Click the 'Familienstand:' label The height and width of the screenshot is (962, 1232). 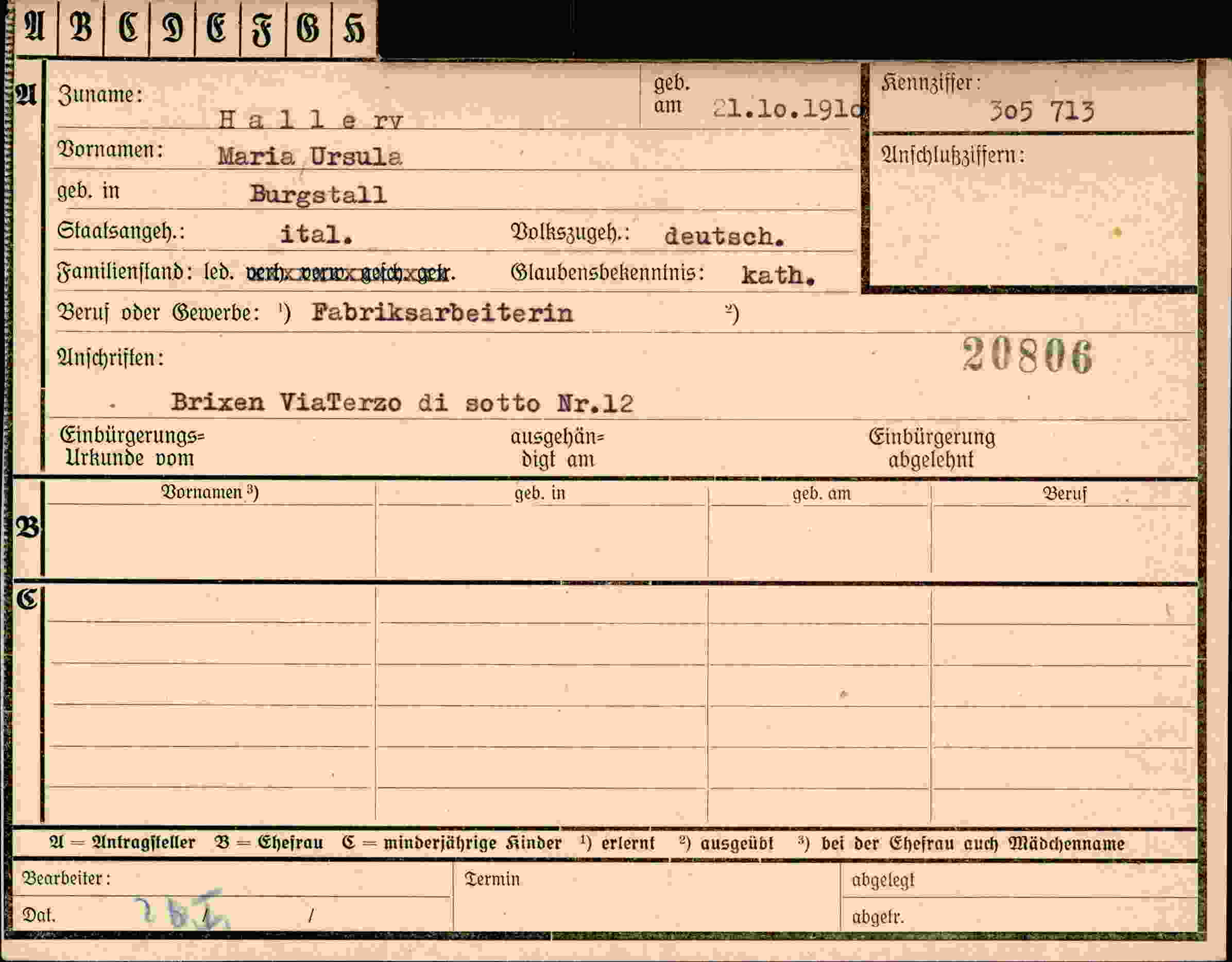pos(125,273)
